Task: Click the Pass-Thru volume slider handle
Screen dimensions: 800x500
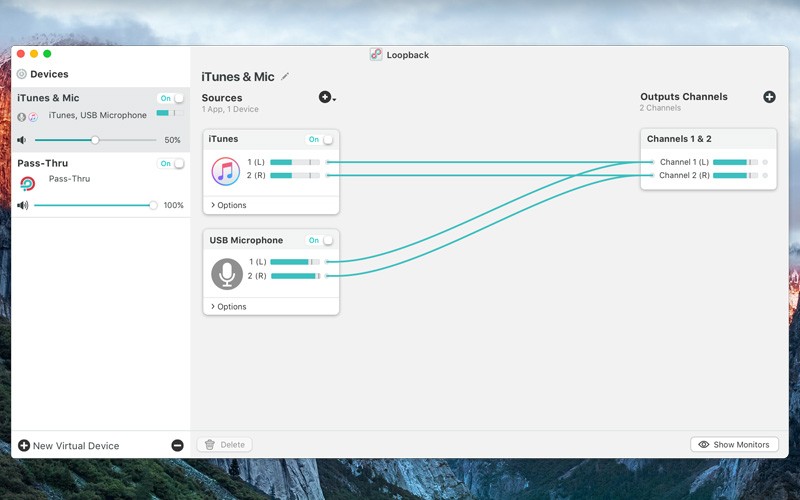Action: [153, 205]
